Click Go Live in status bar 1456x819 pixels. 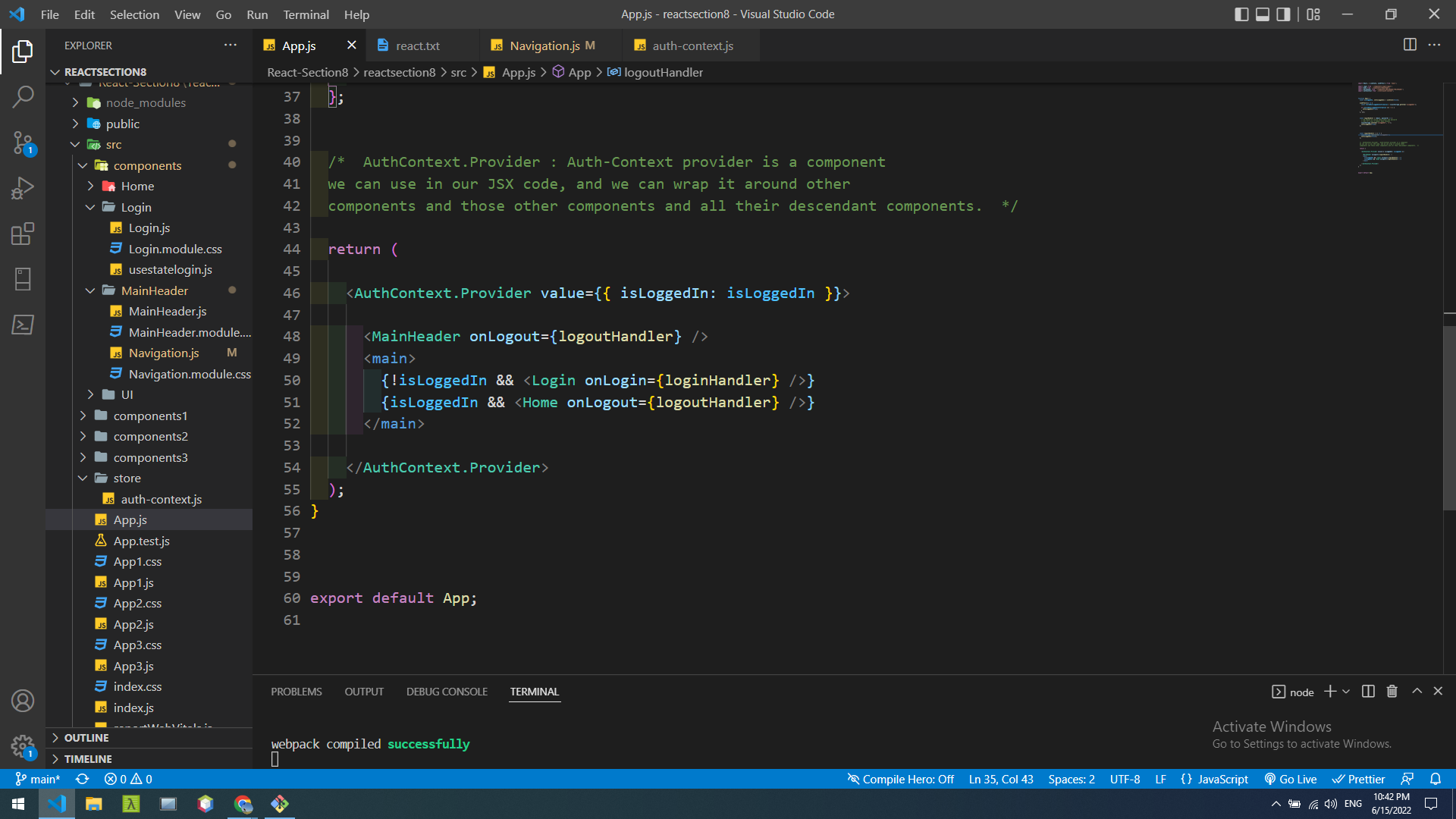coord(1291,779)
